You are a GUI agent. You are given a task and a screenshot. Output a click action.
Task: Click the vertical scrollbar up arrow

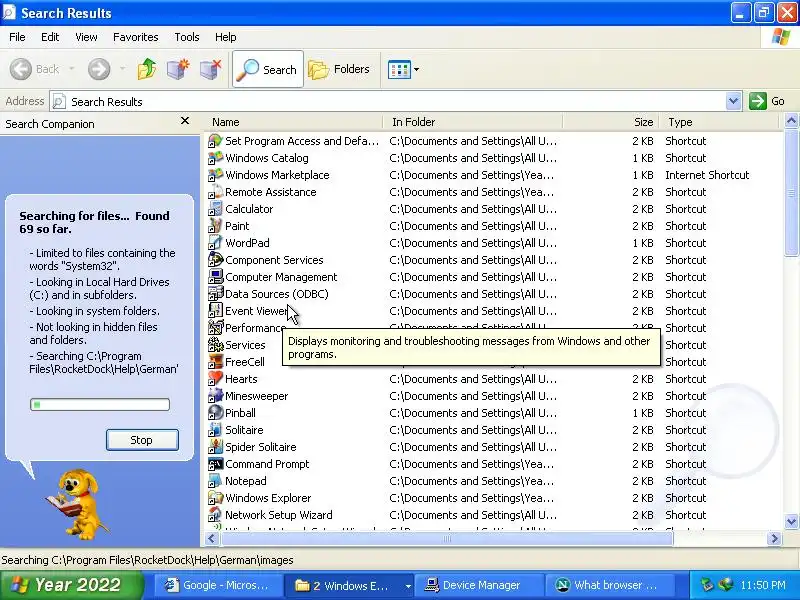click(791, 121)
